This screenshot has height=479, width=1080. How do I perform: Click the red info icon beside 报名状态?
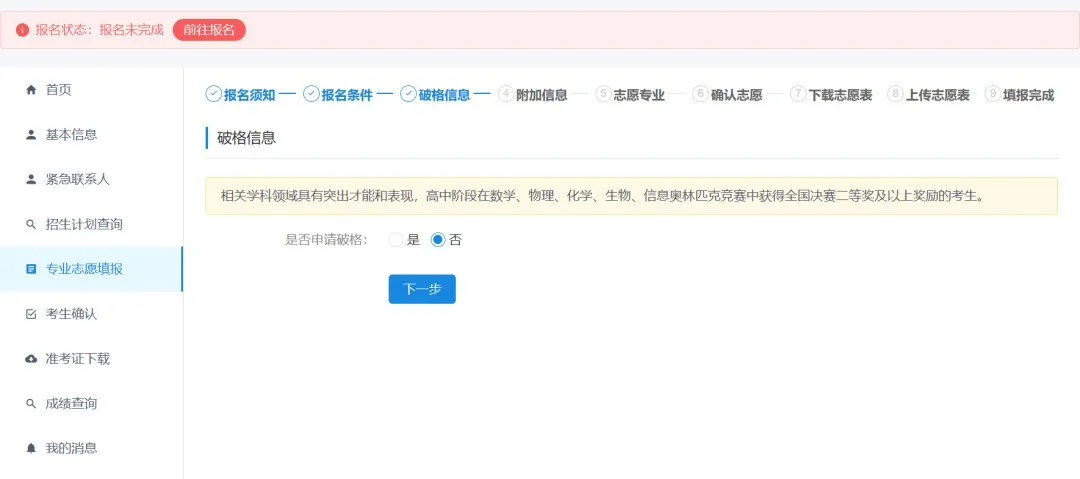(23, 30)
